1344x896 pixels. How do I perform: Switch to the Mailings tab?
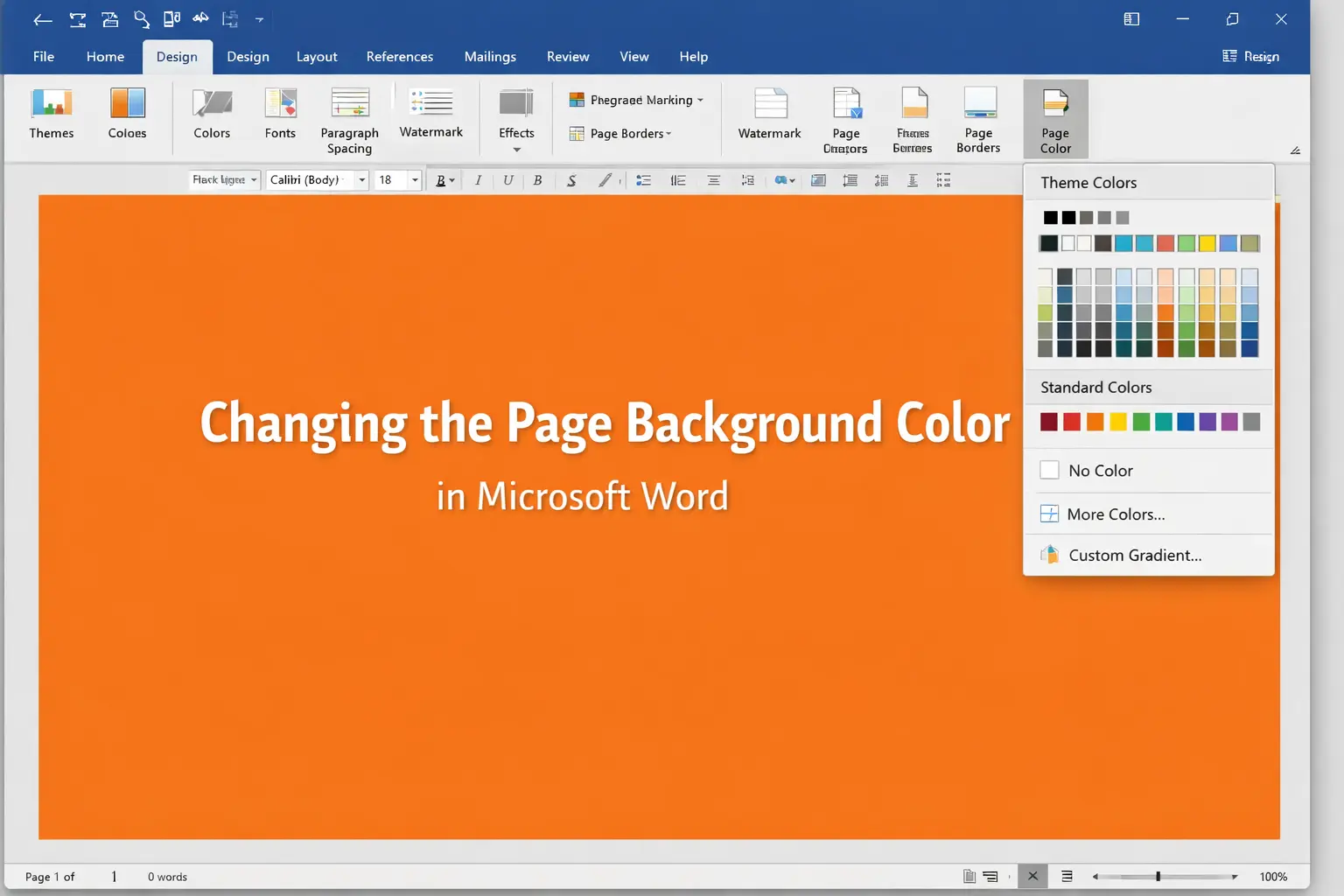click(x=490, y=56)
